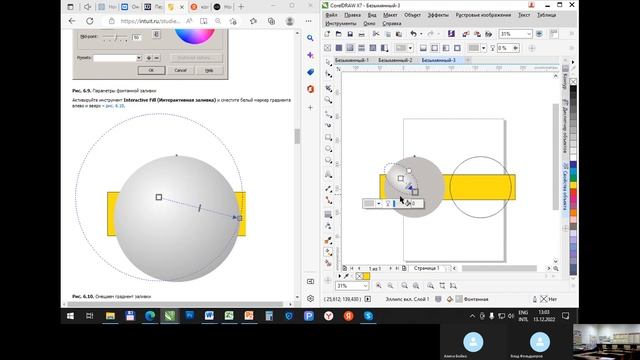
Task: Open the undo history dropdown arrow
Action: pos(421,34)
